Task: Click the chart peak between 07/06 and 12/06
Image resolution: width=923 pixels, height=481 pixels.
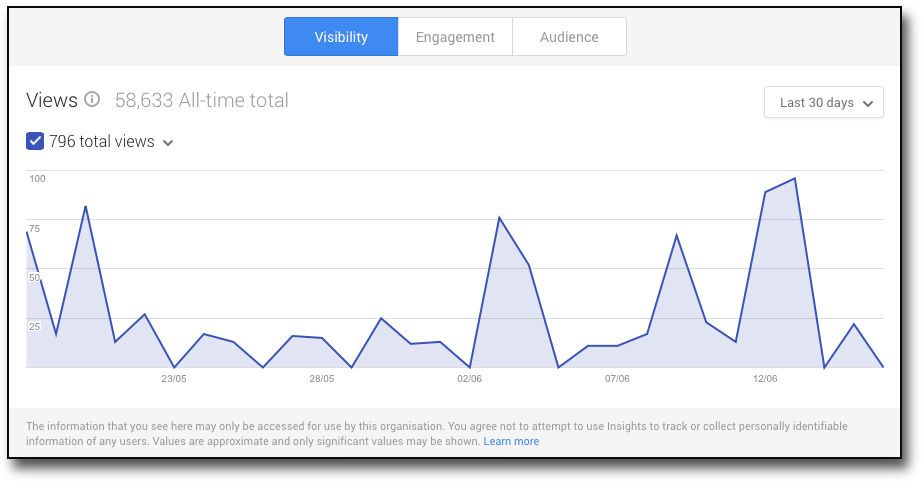Action: (677, 235)
